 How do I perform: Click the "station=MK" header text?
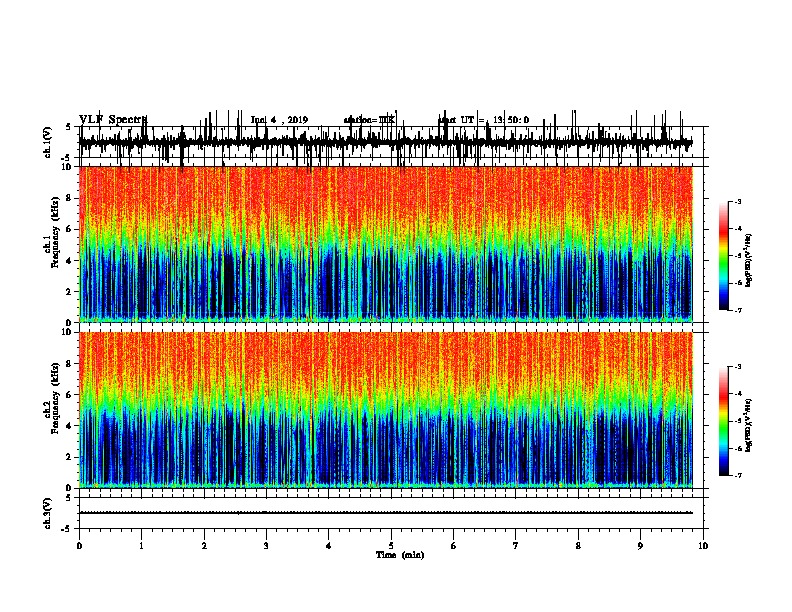[x=369, y=120]
